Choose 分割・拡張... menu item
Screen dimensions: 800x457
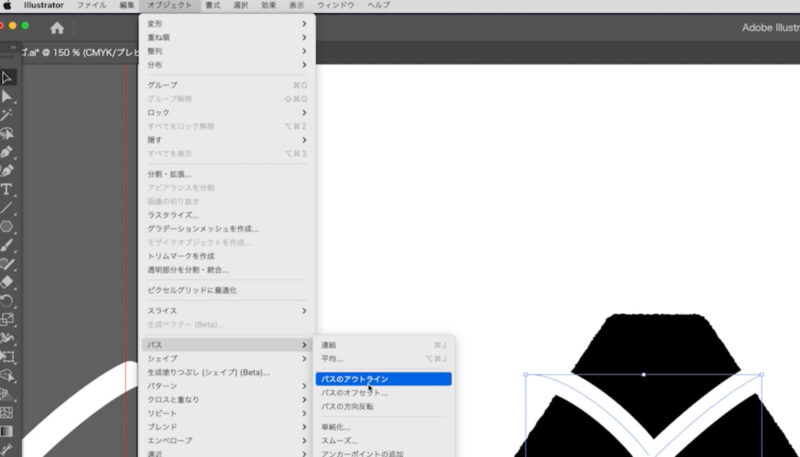point(227,174)
